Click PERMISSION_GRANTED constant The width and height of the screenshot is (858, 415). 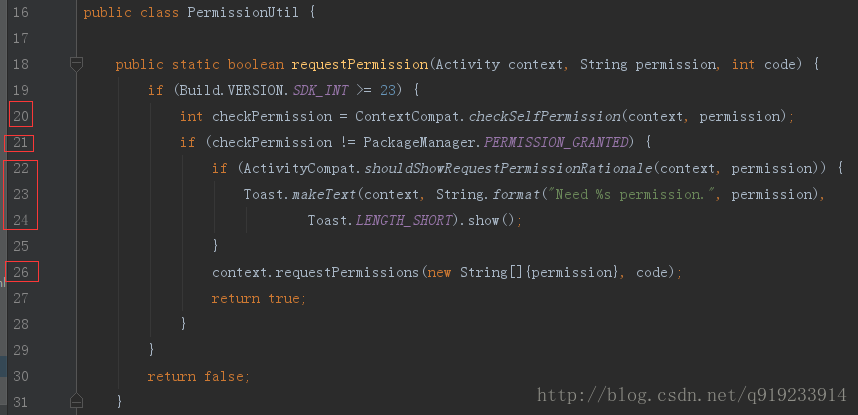[x=556, y=143]
